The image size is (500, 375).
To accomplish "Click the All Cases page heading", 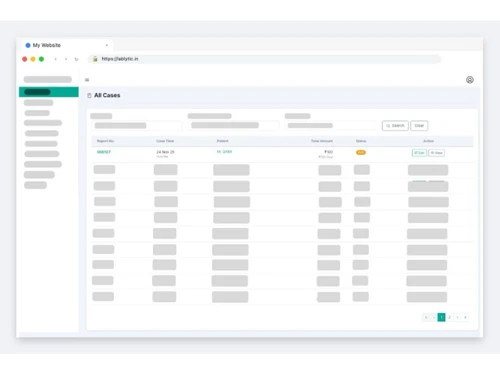I will click(107, 95).
